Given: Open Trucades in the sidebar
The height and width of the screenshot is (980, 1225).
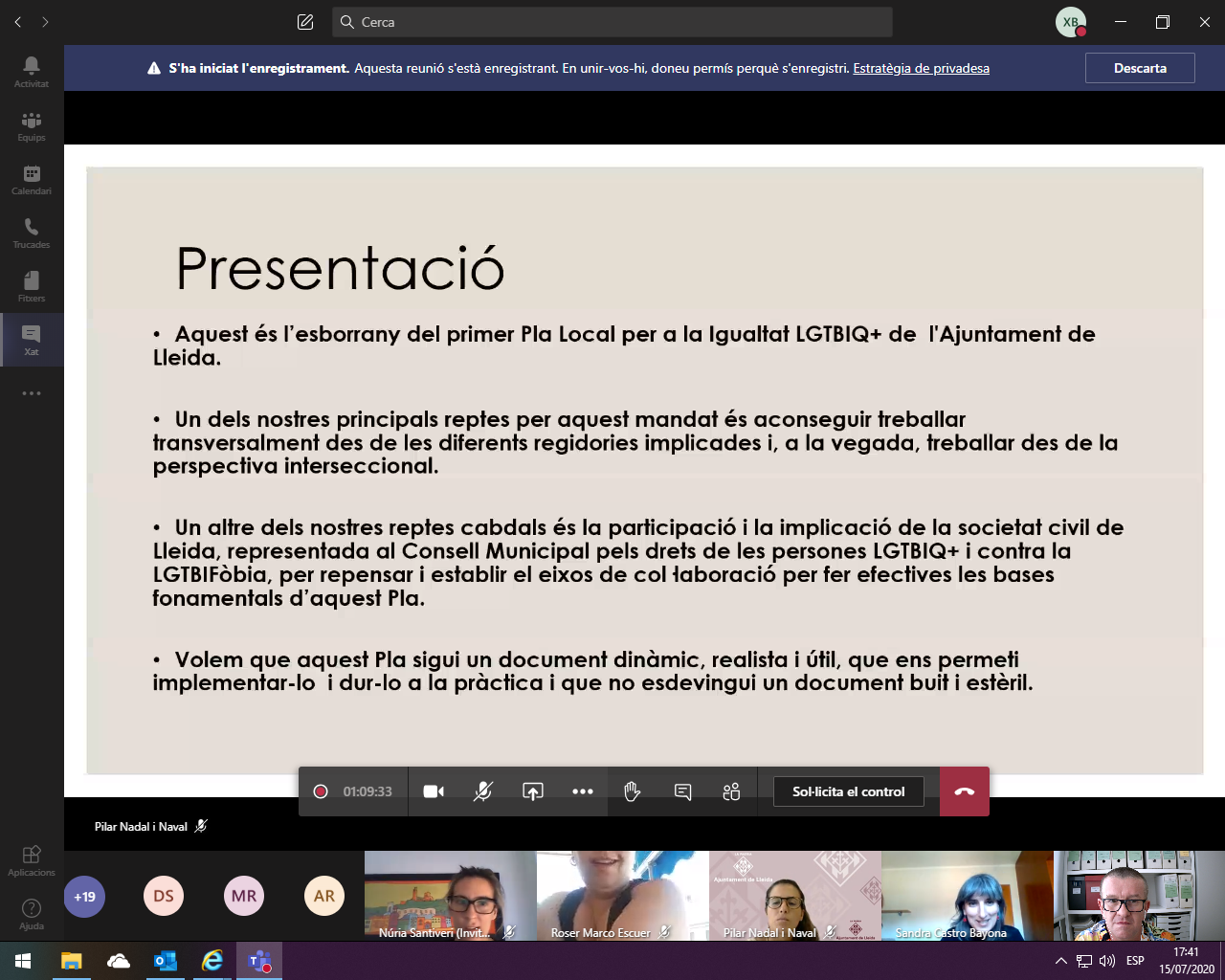Looking at the screenshot, I should pos(32,233).
